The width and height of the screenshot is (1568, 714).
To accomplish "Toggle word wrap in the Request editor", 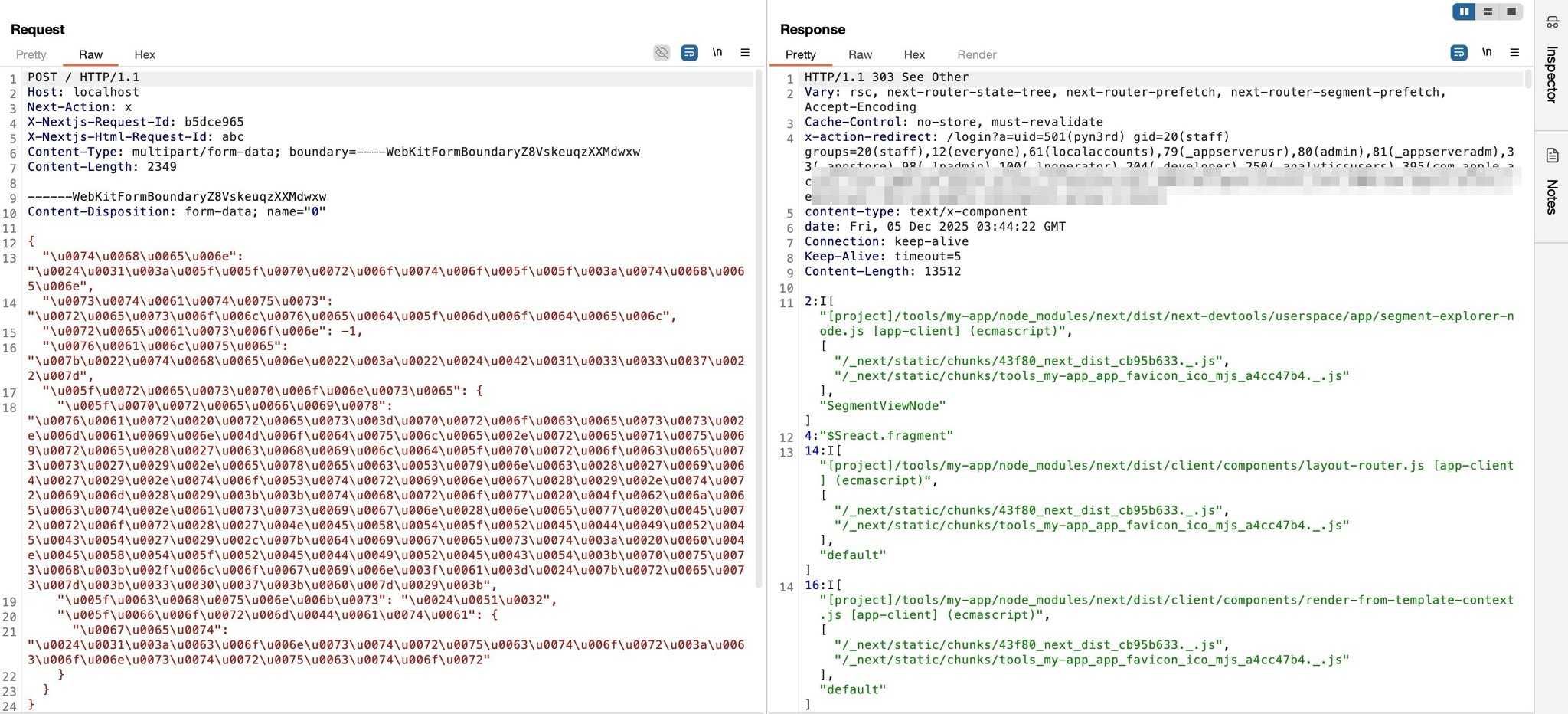I will click(689, 52).
